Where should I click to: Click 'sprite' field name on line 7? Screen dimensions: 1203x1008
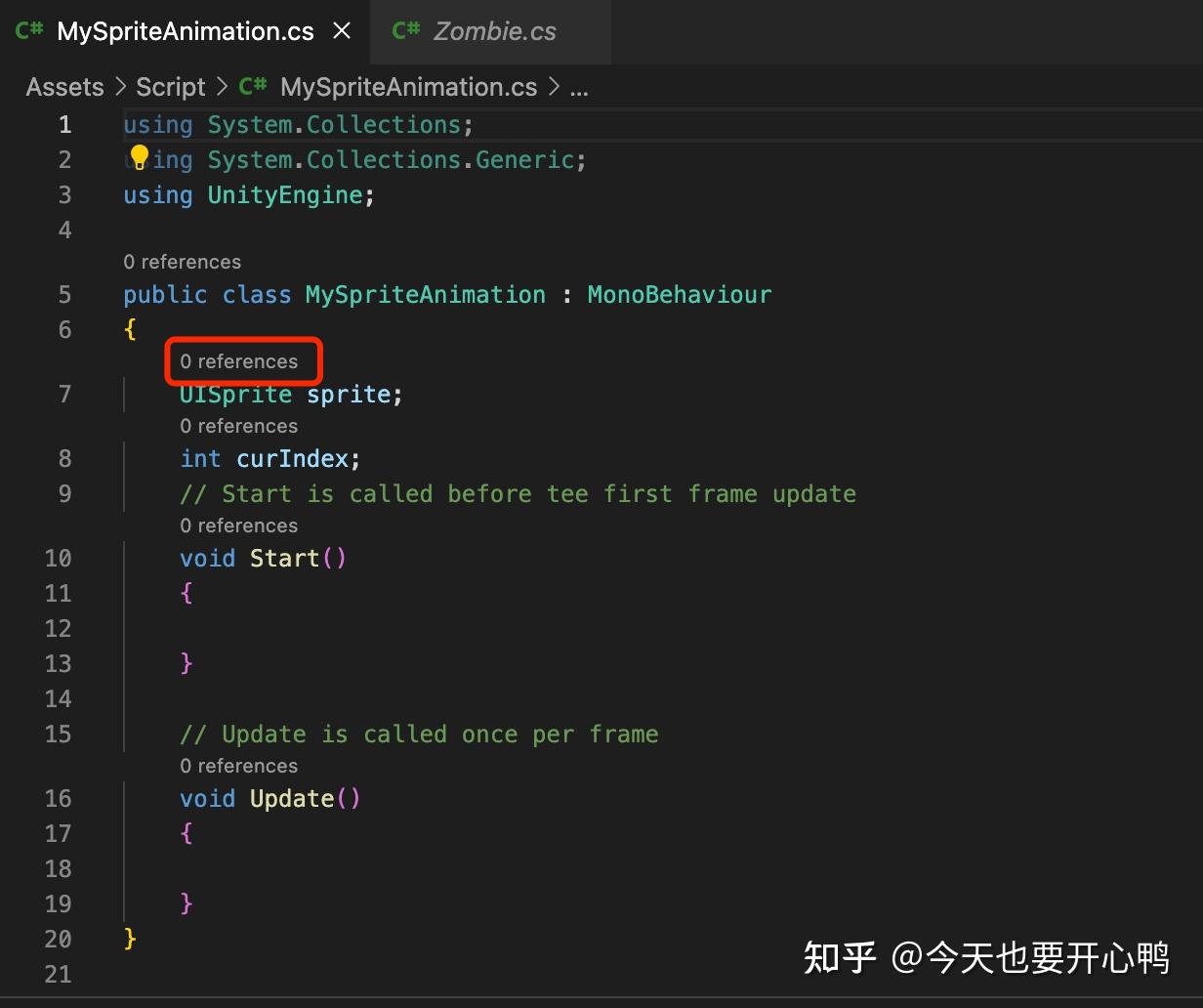[348, 395]
